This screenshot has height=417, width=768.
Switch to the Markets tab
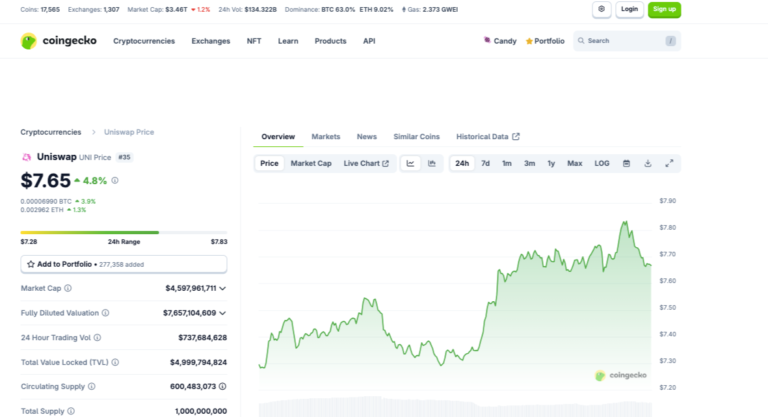tap(326, 137)
